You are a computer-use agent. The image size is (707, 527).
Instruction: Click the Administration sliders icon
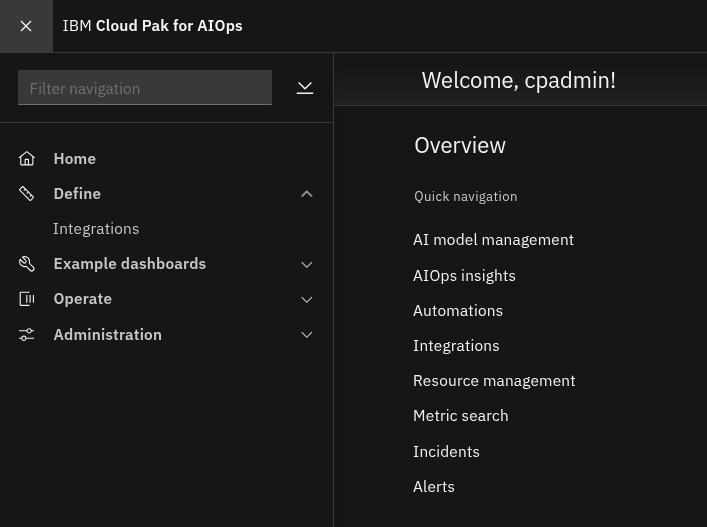[27, 335]
